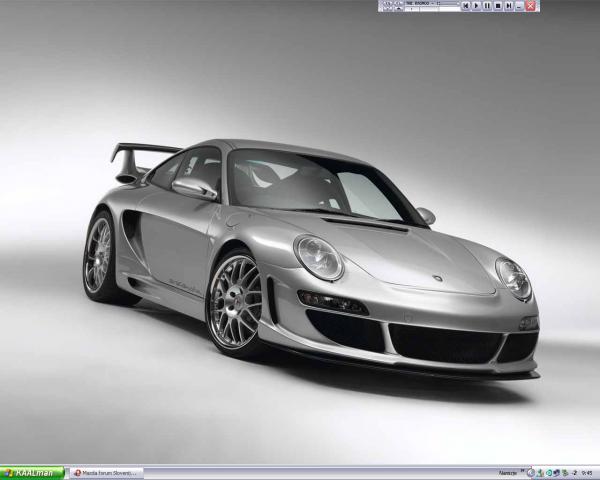Expand the Namizje toolbar chevron
Screen dimensions: 600x480
pos(522,473)
